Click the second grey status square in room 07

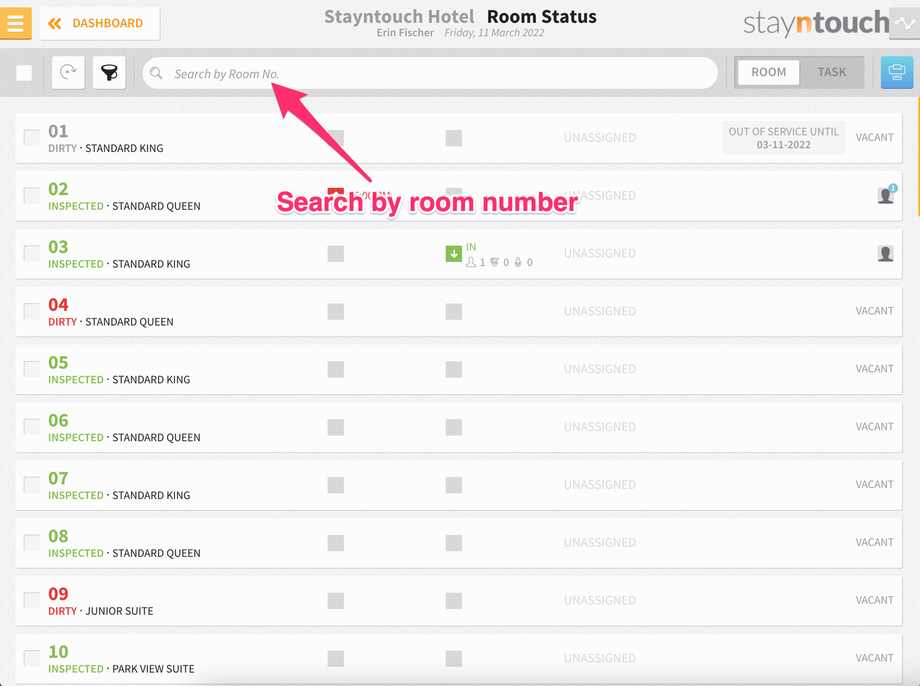click(x=454, y=485)
